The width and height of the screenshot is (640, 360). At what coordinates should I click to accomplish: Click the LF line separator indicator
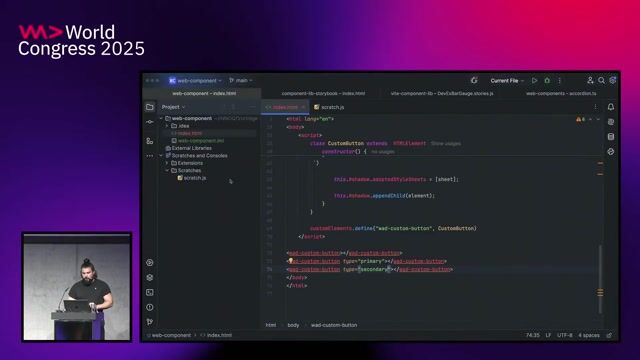[x=548, y=335]
